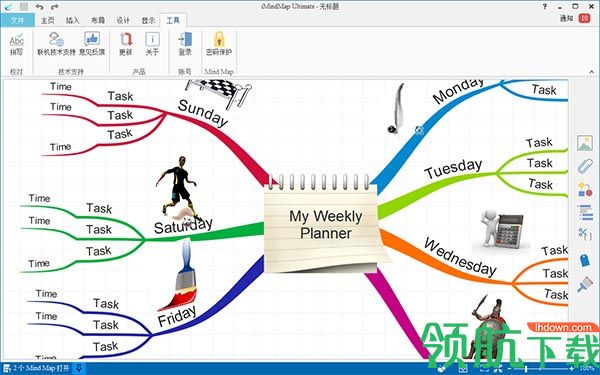Click the zoom-in plus in status bar
This screenshot has height=375, width=600.
pyautogui.click(x=571, y=368)
